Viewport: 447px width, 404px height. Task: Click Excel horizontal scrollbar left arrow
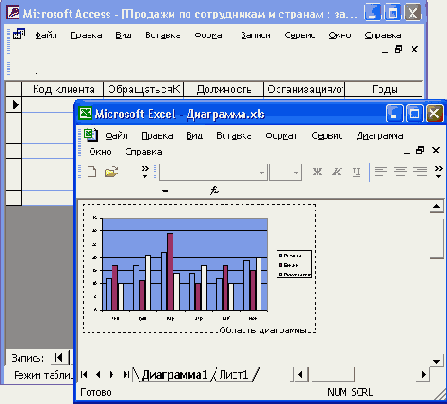(300, 374)
